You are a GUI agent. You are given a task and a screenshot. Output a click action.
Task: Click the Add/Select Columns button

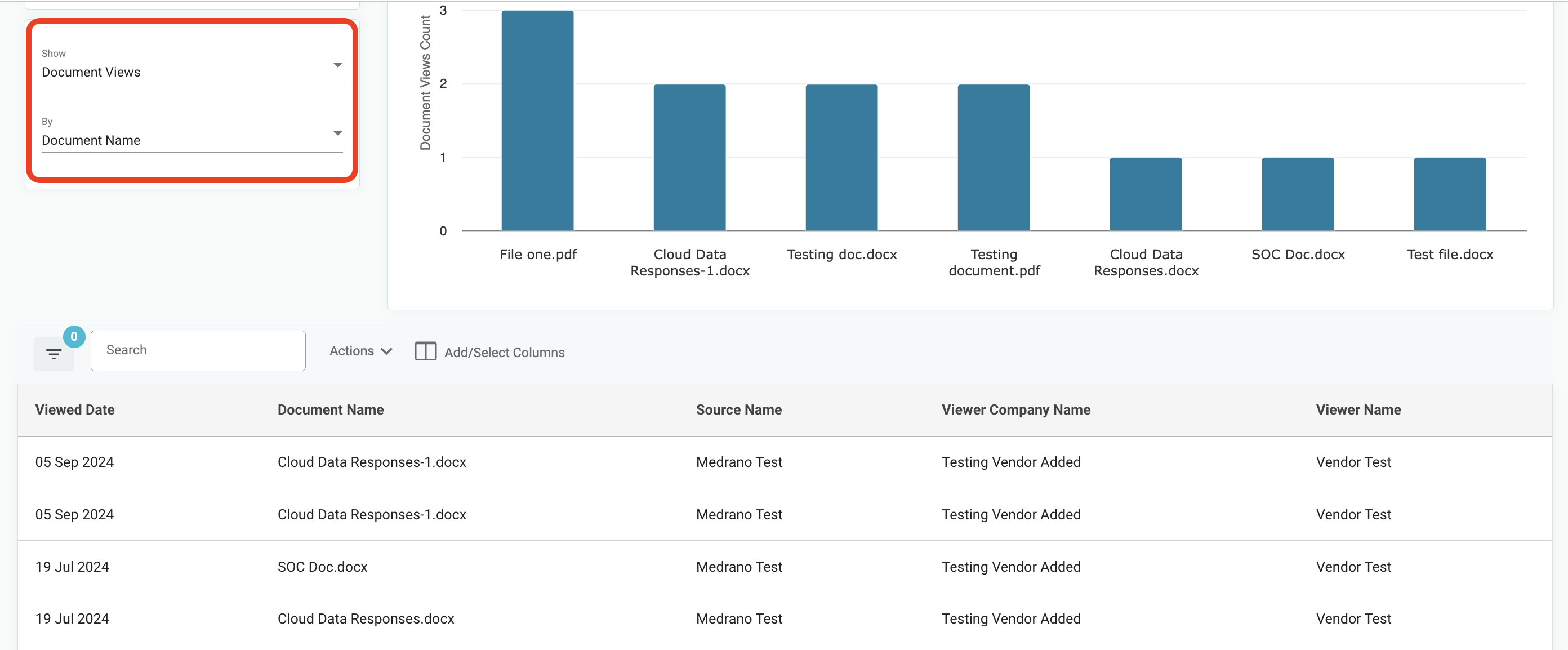coord(490,352)
